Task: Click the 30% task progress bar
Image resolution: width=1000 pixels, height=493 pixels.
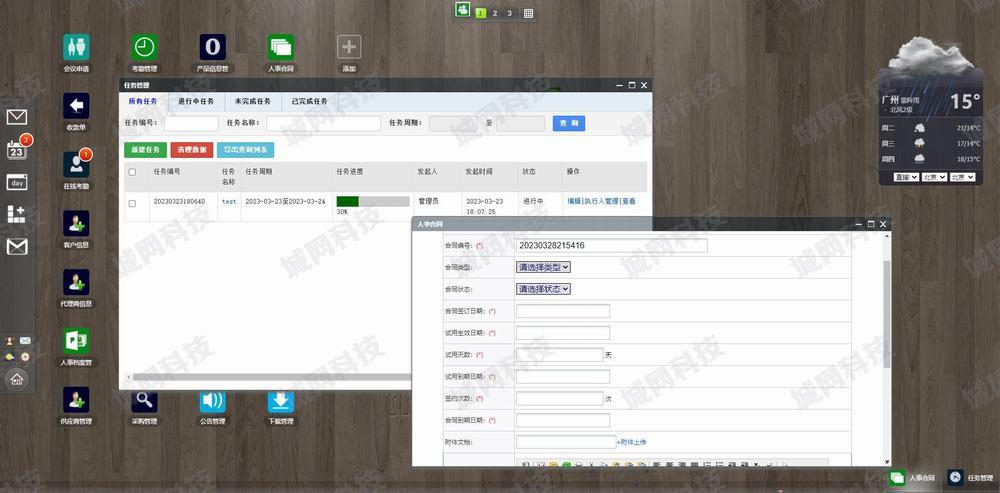Action: [x=373, y=202]
